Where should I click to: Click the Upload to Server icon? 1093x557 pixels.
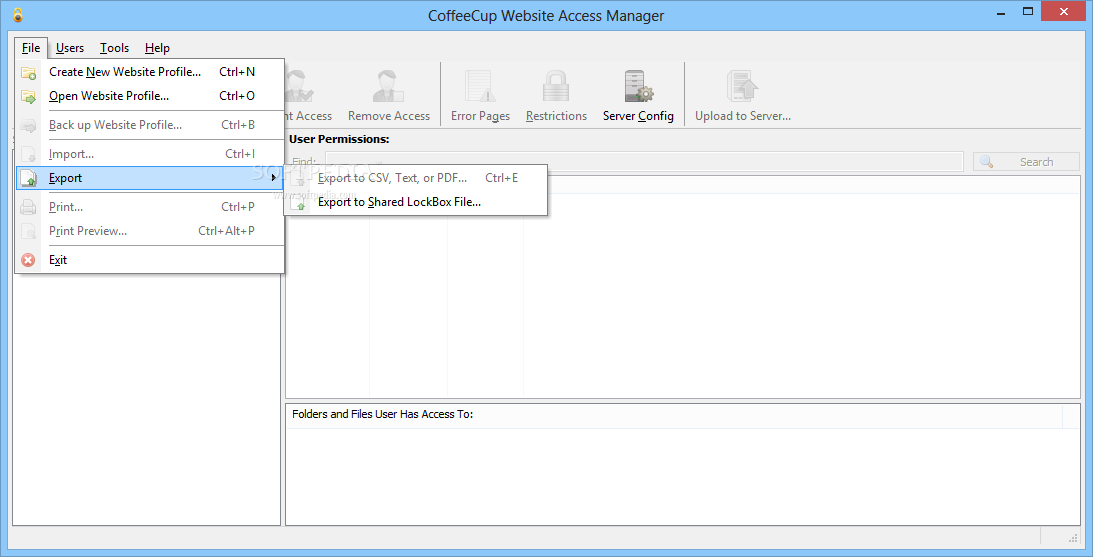click(x=742, y=86)
